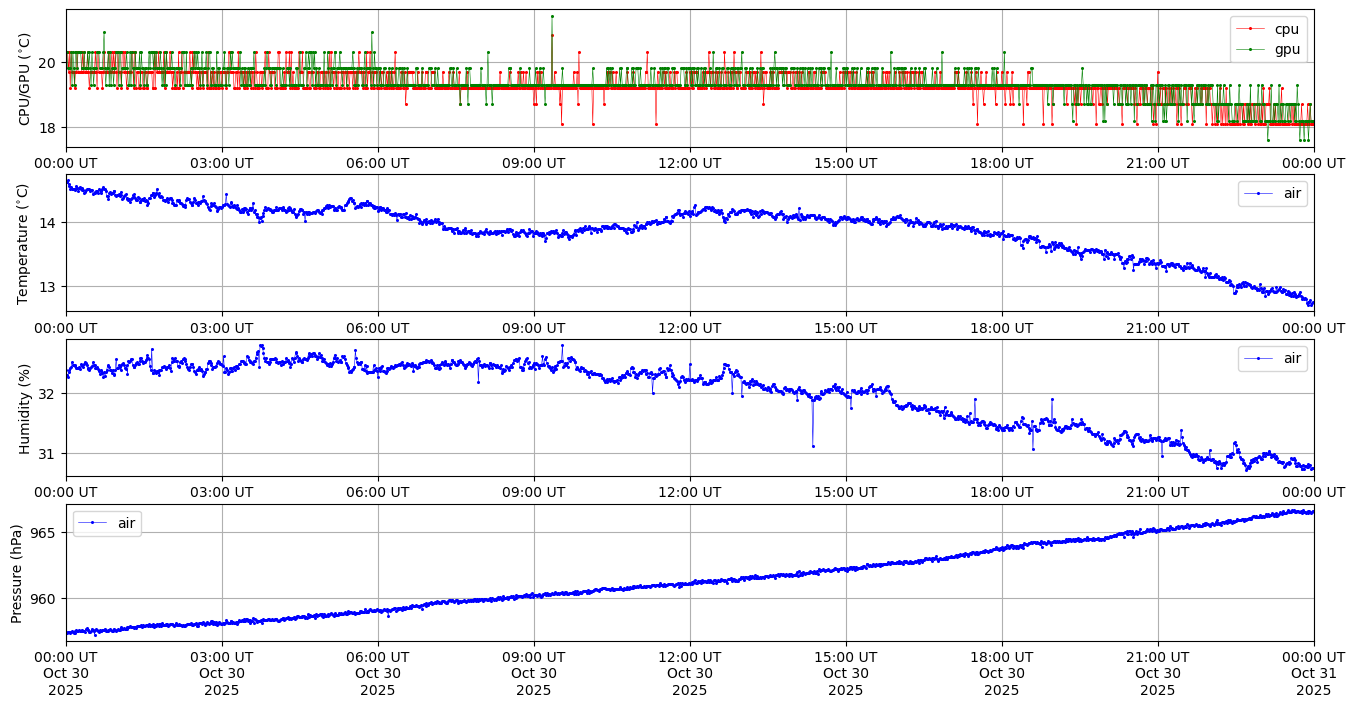The image size is (1355, 707).
Task: Click the 13 tick on temperature axis
Action: (50, 287)
